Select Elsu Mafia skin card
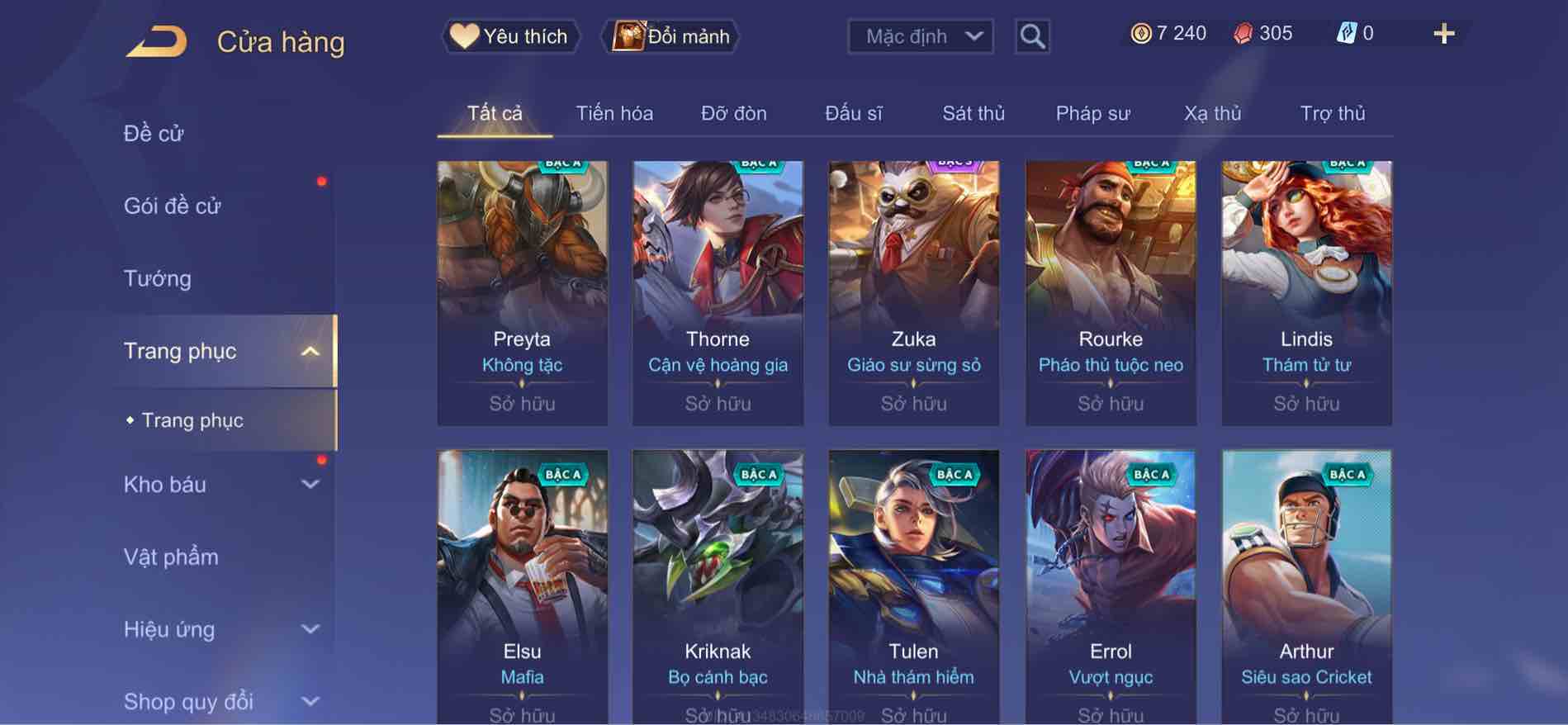The image size is (1568, 725). point(523,587)
